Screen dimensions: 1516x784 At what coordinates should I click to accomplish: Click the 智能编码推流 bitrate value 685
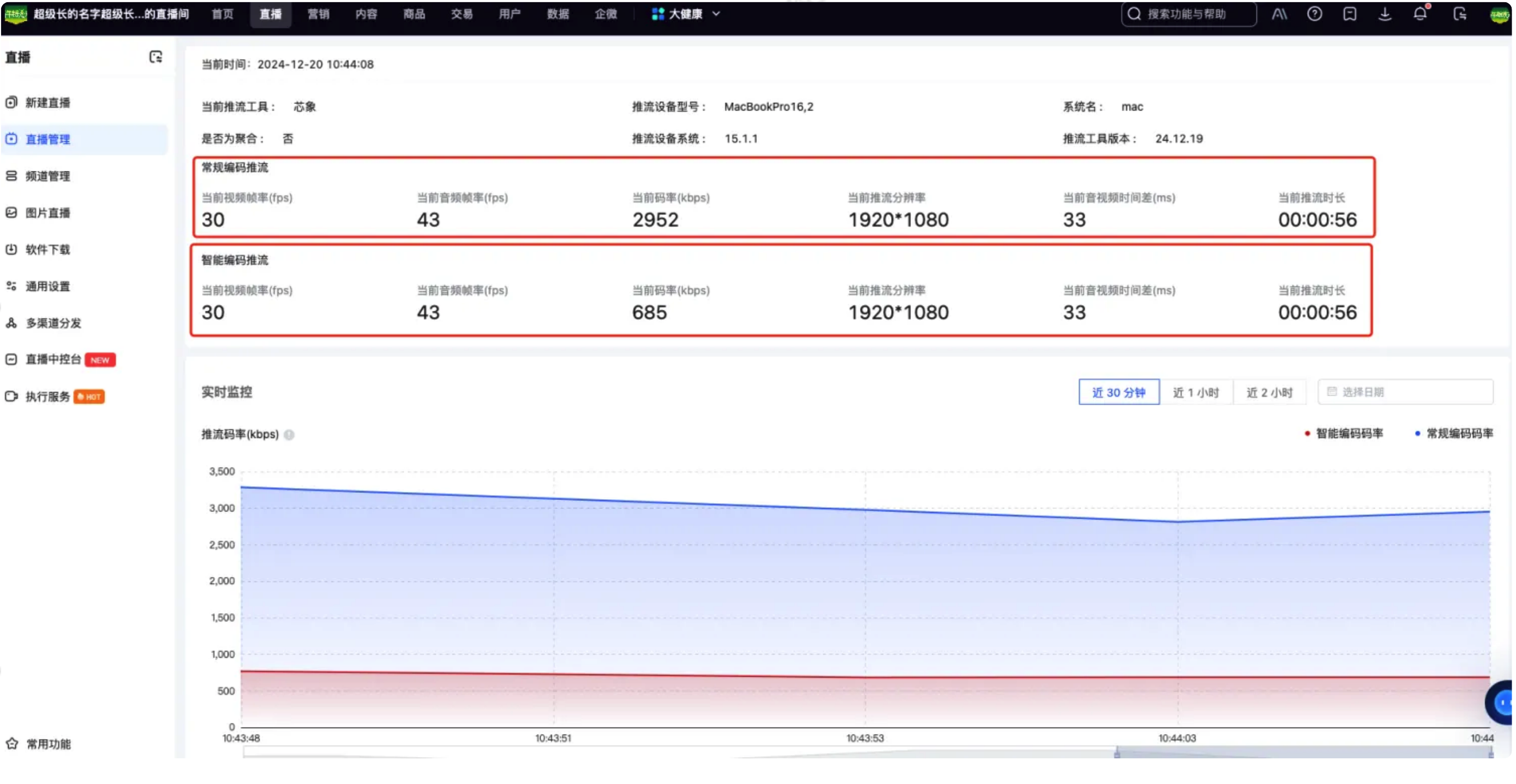pyautogui.click(x=650, y=312)
